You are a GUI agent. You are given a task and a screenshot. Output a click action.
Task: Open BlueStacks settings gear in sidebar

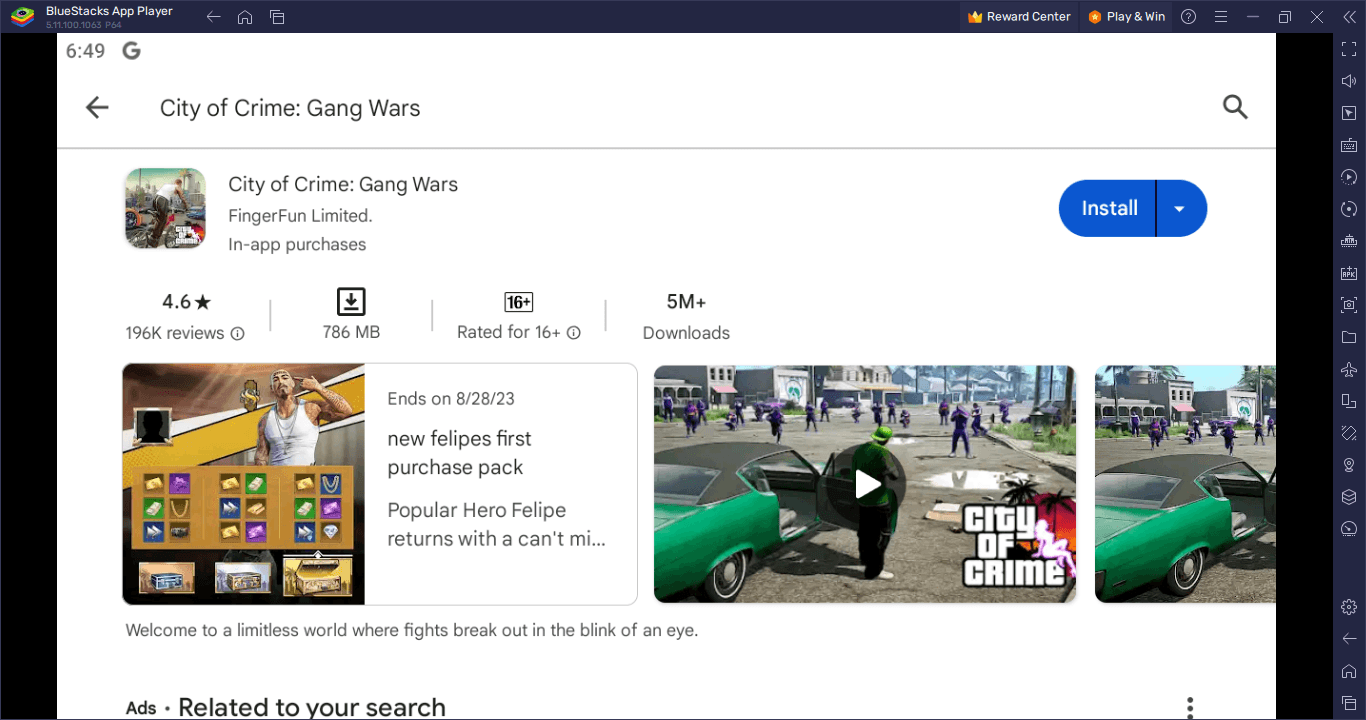pyautogui.click(x=1349, y=607)
